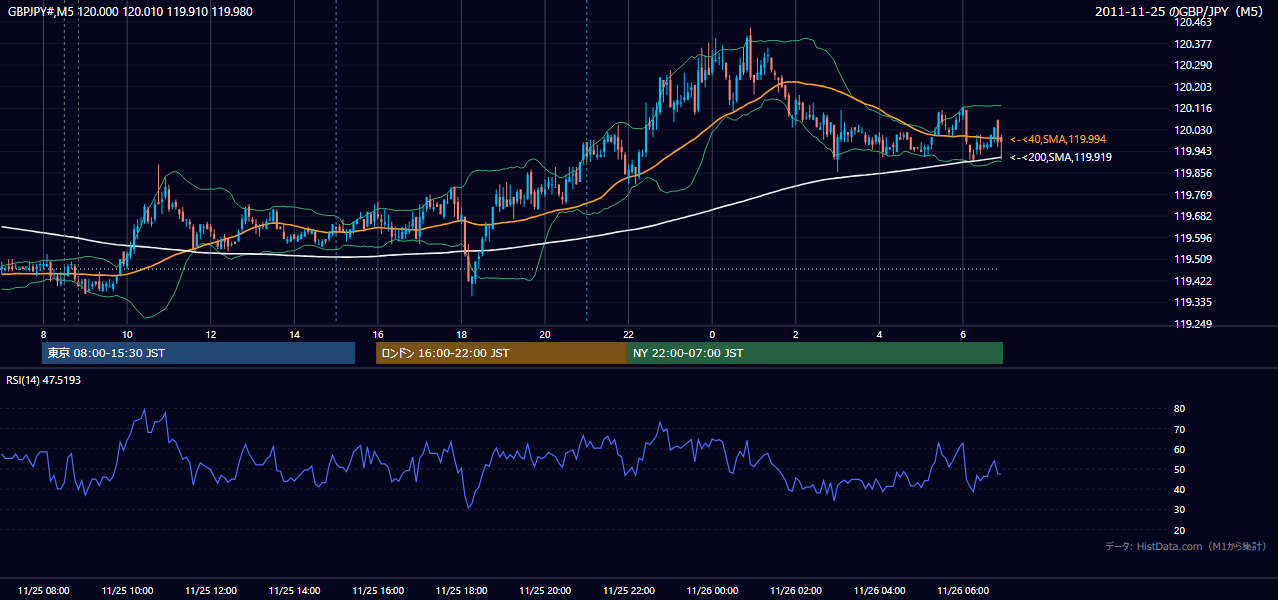Viewport: 1278px width, 600px height.
Task: Click hour label 16 under the price chart
Action: point(378,334)
